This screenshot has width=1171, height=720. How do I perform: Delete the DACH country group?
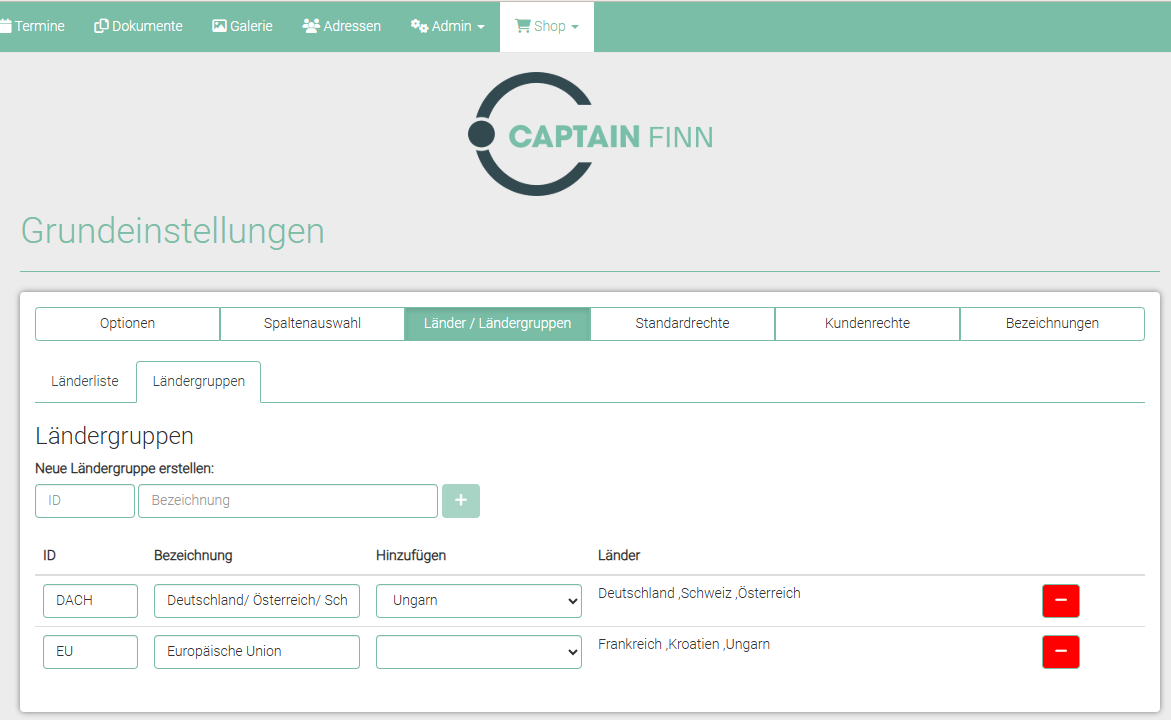1060,601
